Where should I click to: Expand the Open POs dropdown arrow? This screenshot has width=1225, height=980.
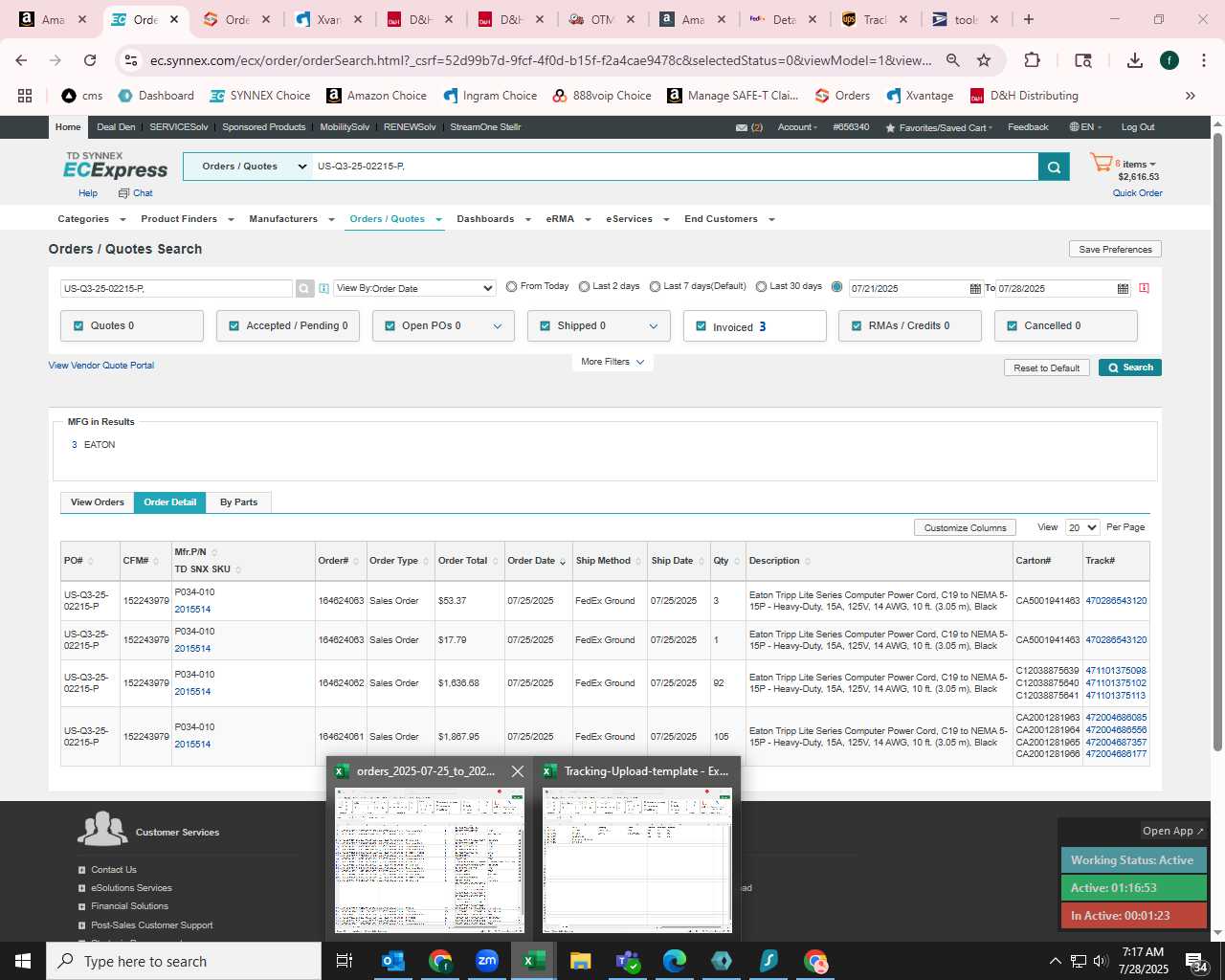tap(498, 326)
